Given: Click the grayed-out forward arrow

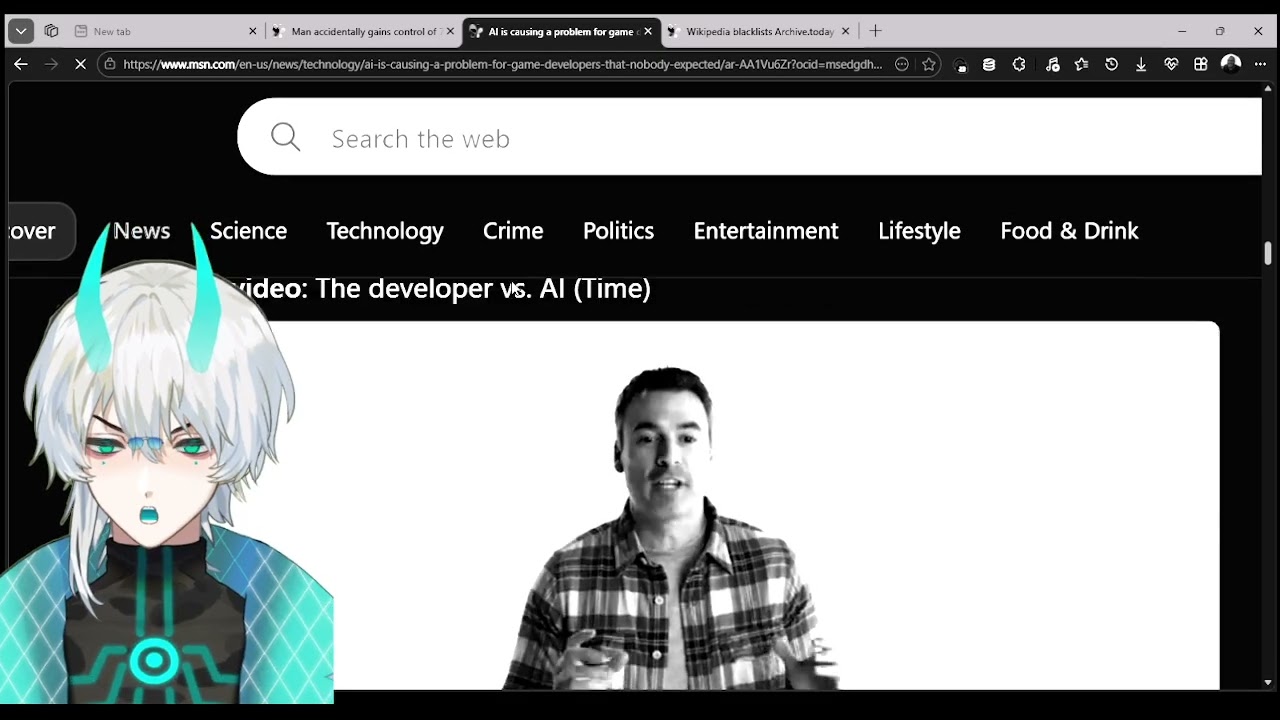Looking at the screenshot, I should tap(51, 64).
